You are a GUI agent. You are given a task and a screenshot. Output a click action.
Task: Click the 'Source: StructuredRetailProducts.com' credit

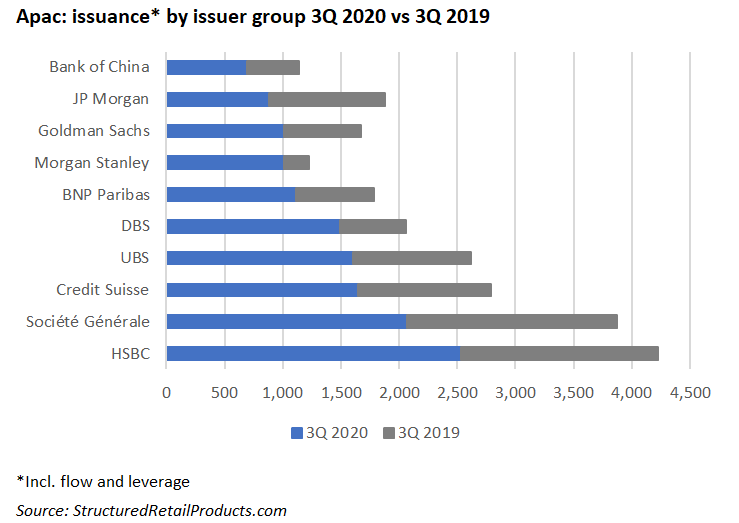pos(151,511)
